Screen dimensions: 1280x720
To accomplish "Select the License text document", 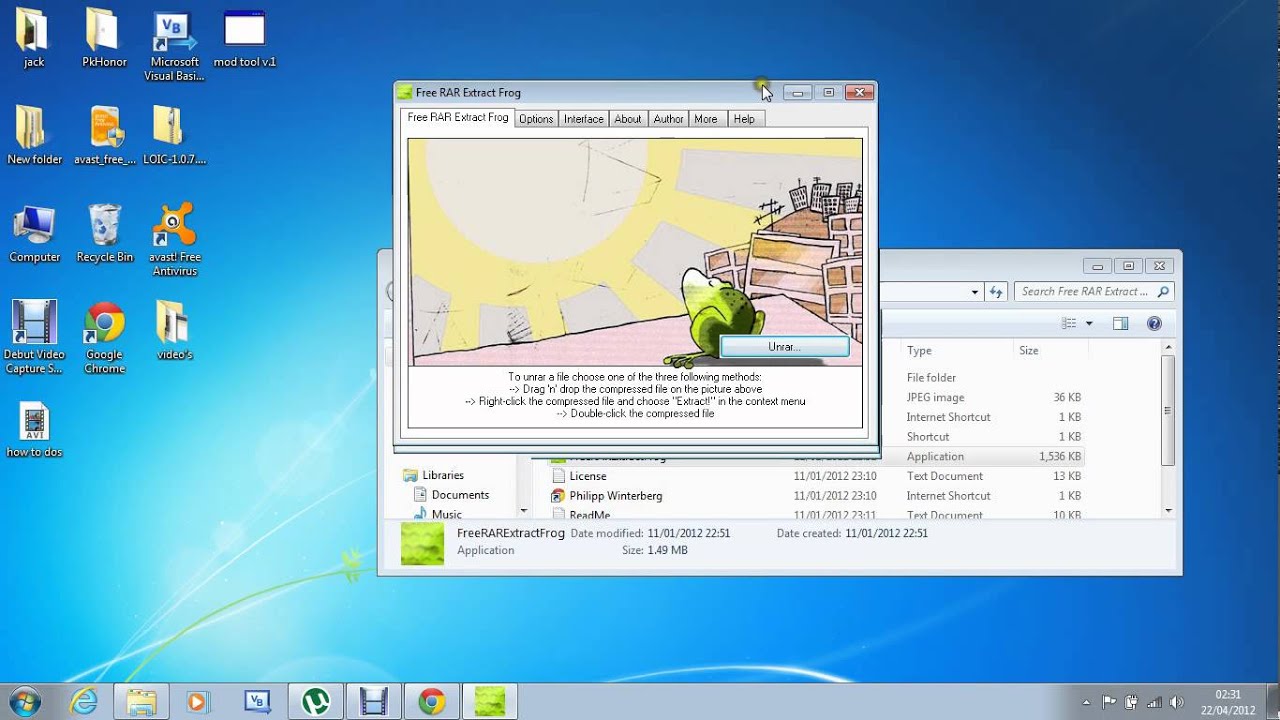I will (588, 476).
